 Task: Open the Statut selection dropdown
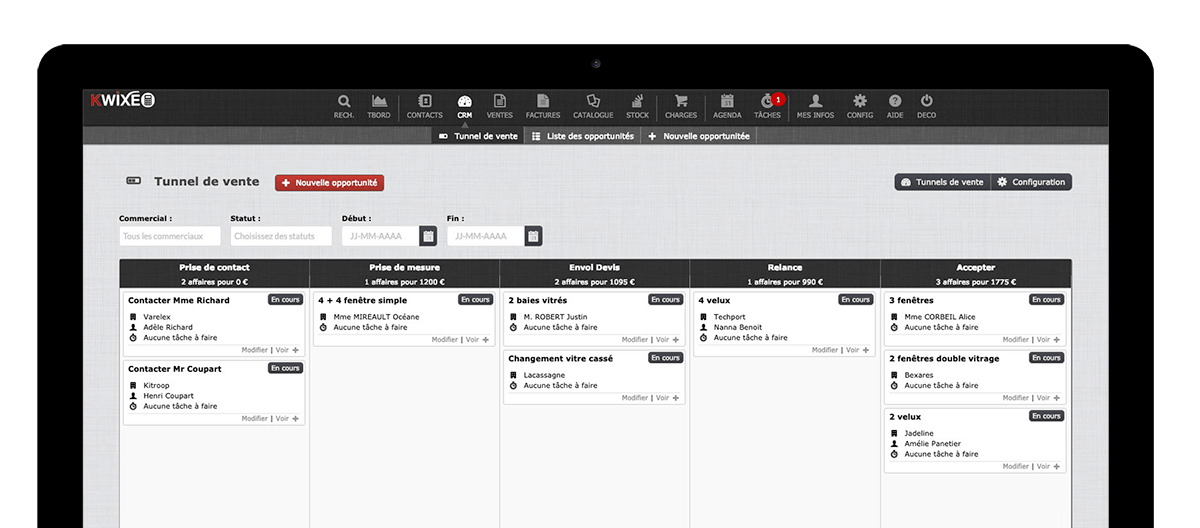tap(281, 236)
